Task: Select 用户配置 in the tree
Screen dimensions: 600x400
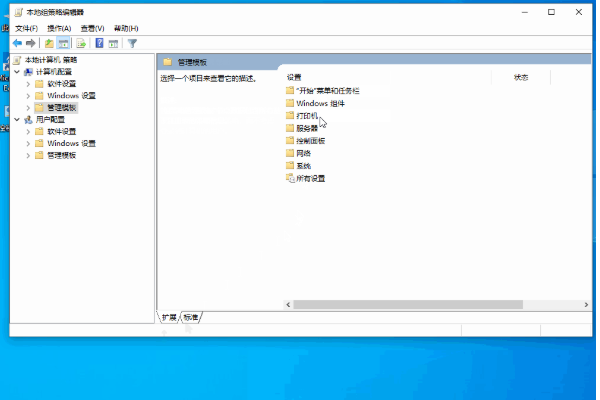Action: tap(50, 120)
